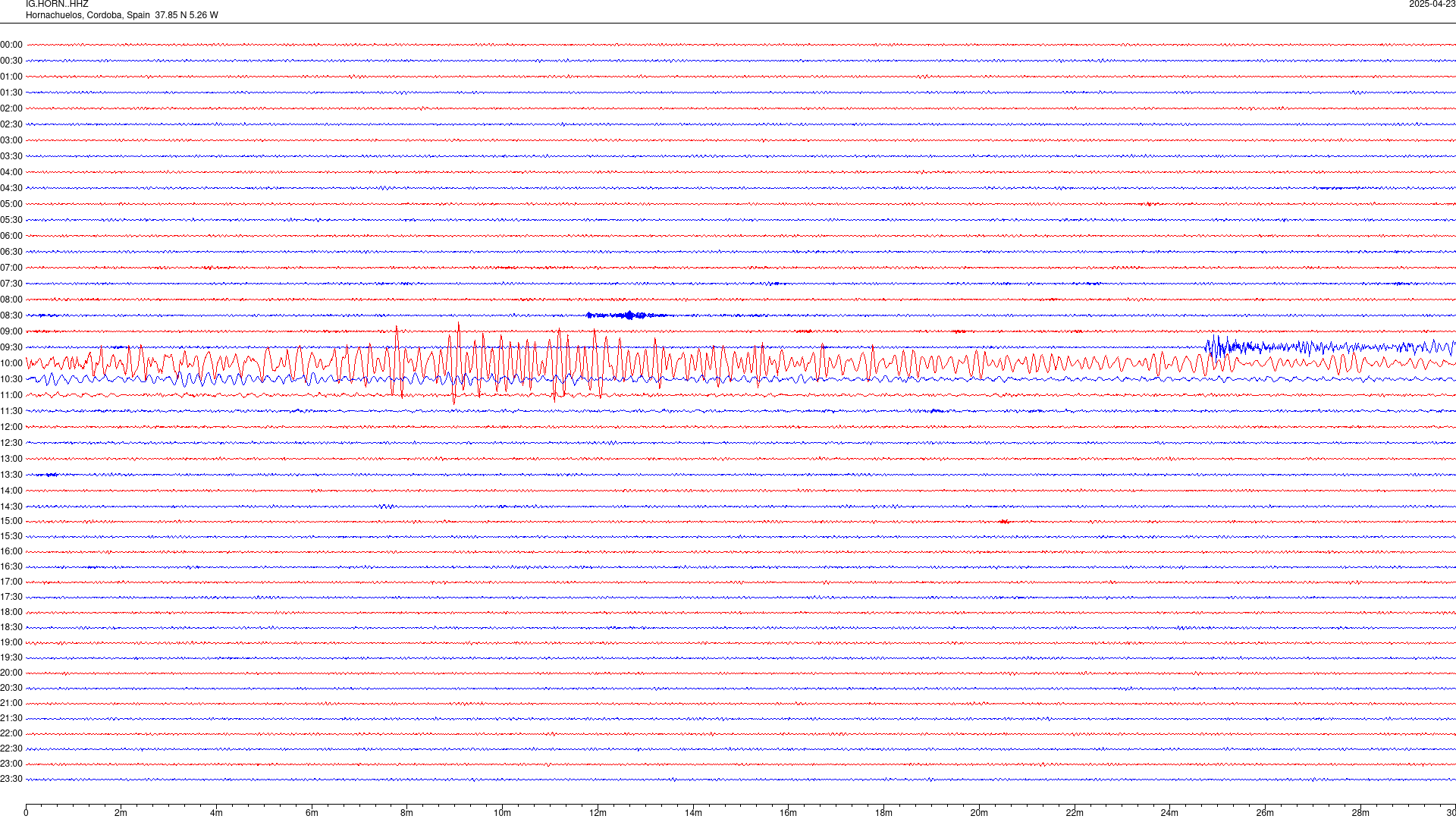The image size is (1456, 819).
Task: Click the date 2025-04-23 label
Action: [x=1432, y=5]
